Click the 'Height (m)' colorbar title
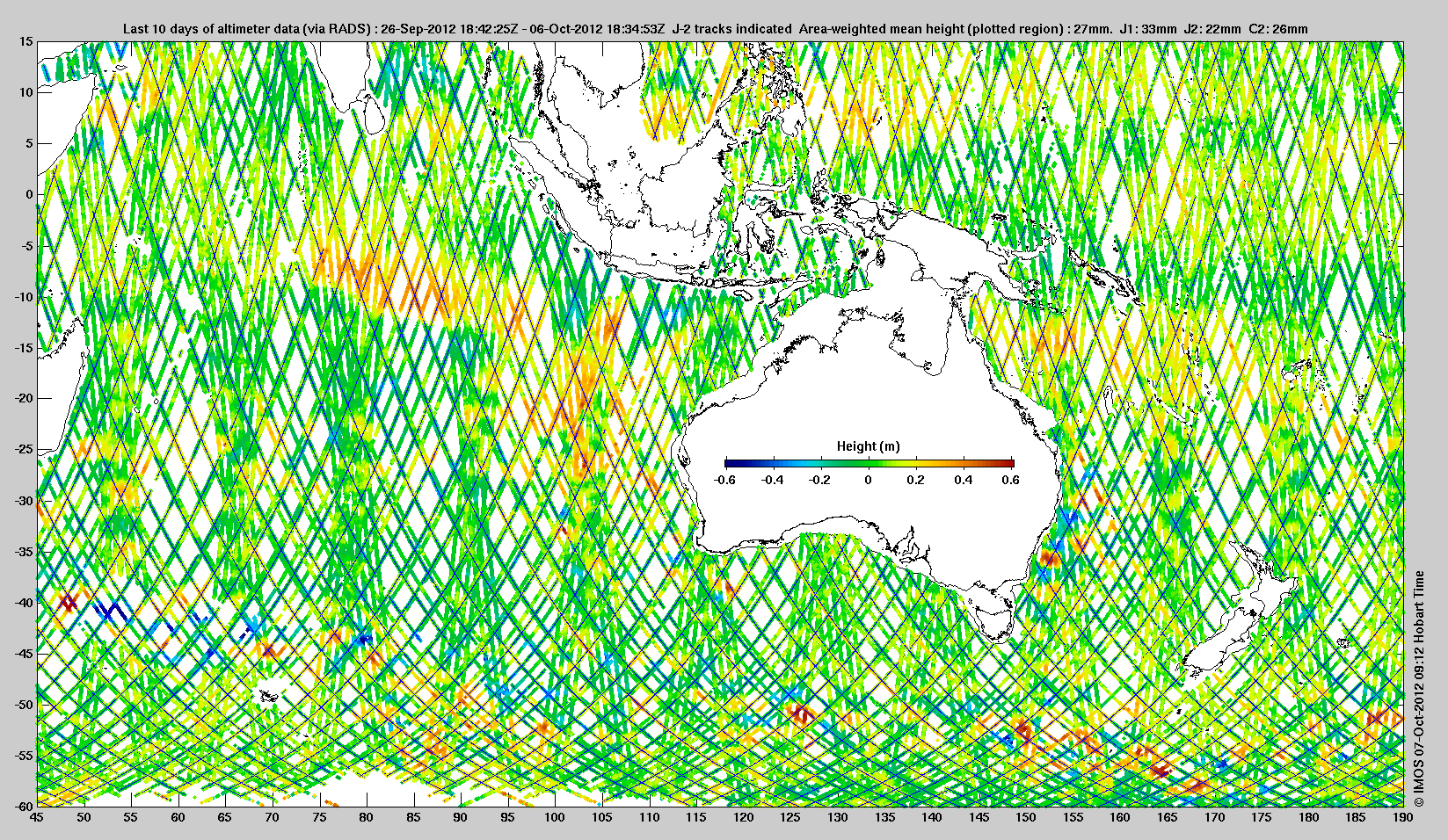Viewport: 1448px width, 840px height. (x=868, y=446)
